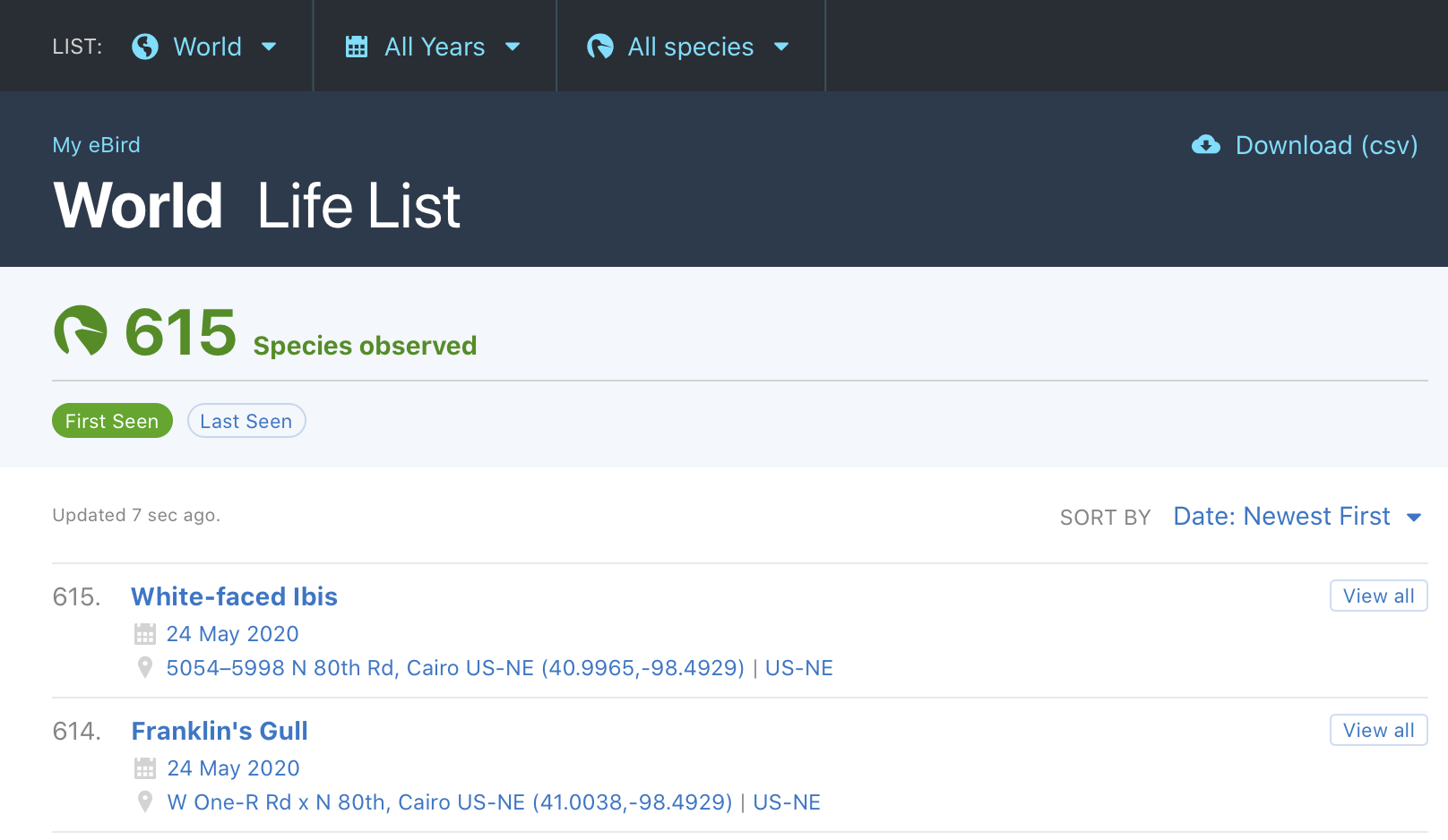Click the calendar icon under Franklin's Gull
Viewport: 1448px width, 840px height.
click(144, 767)
